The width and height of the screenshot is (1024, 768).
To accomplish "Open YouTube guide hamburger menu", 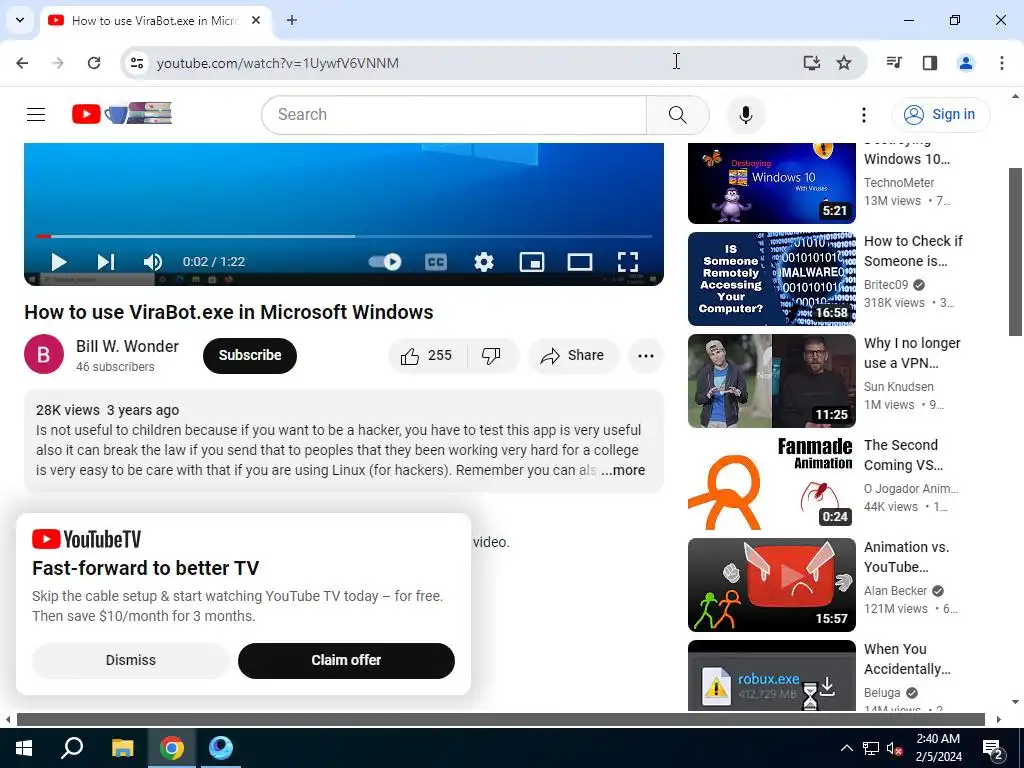I will pyautogui.click(x=36, y=114).
